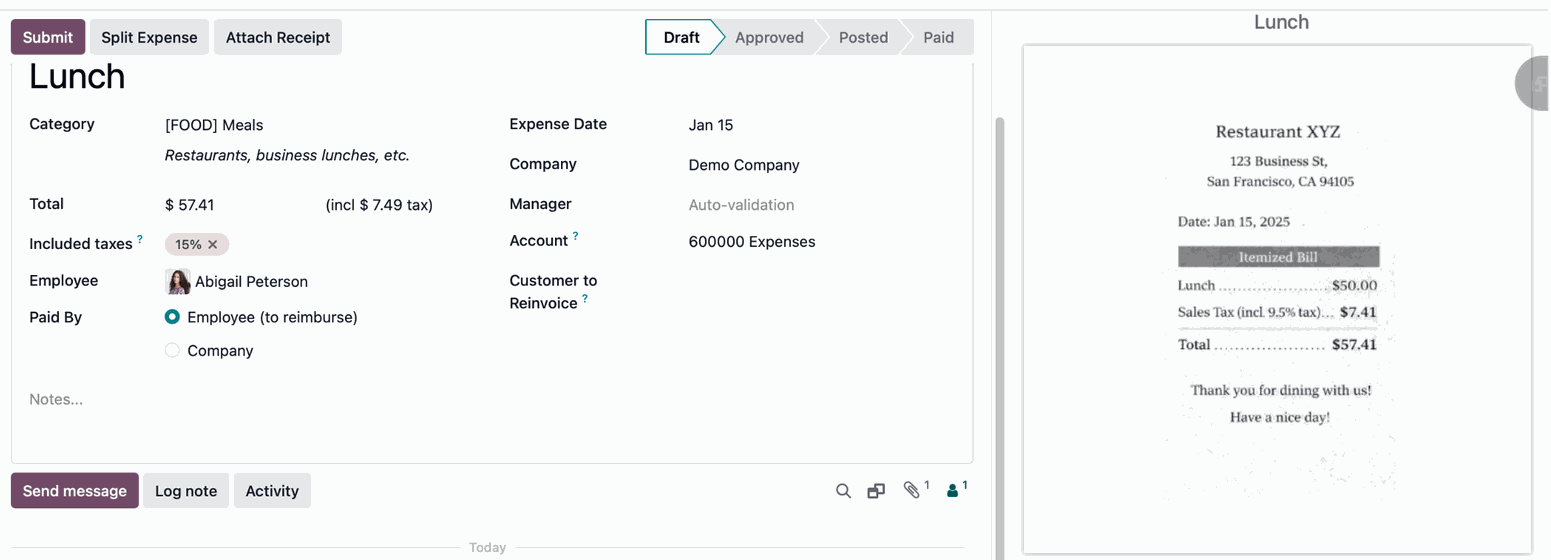
Task: Select Employee (to reimburse) radio option
Action: [172, 317]
